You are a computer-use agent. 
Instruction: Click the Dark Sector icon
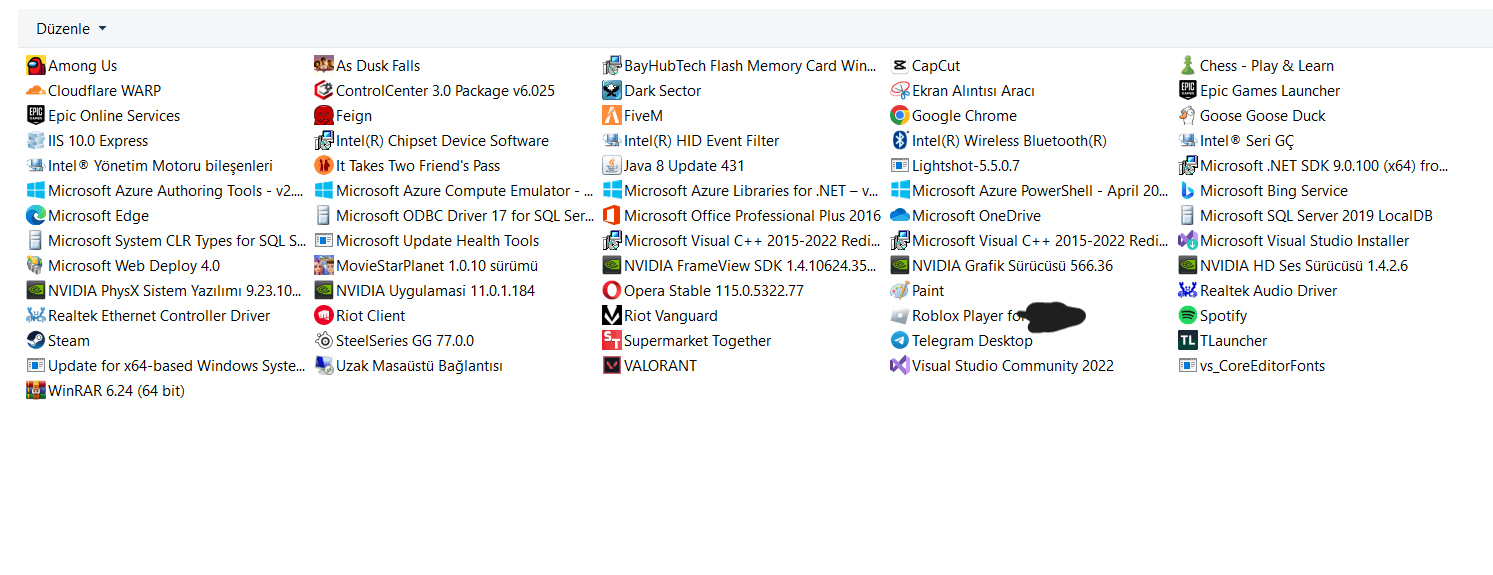coord(612,91)
